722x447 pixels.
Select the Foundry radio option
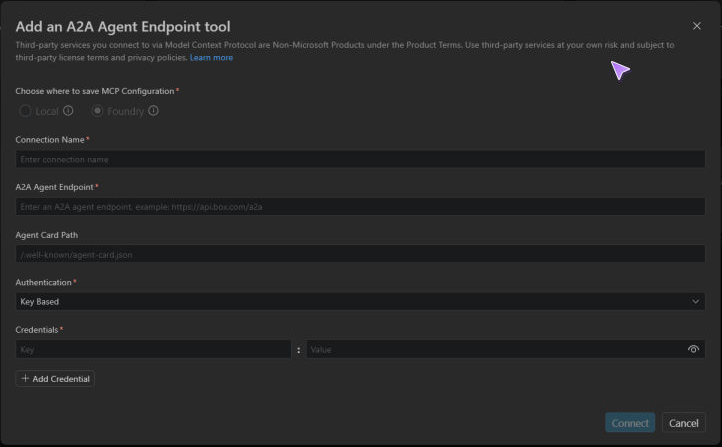[x=97, y=111]
